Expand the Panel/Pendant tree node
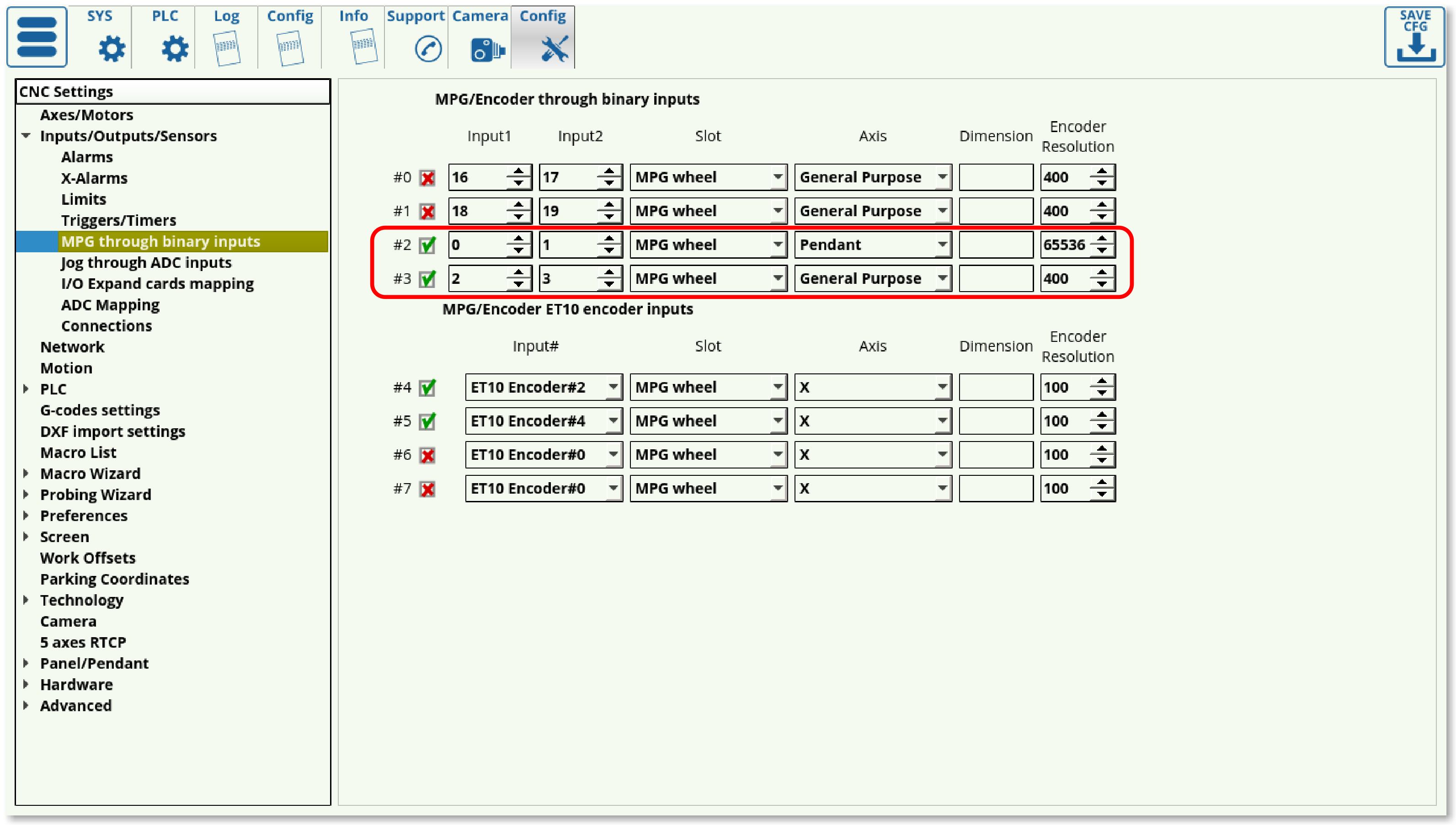This screenshot has width=1456, height=825. tap(26, 663)
